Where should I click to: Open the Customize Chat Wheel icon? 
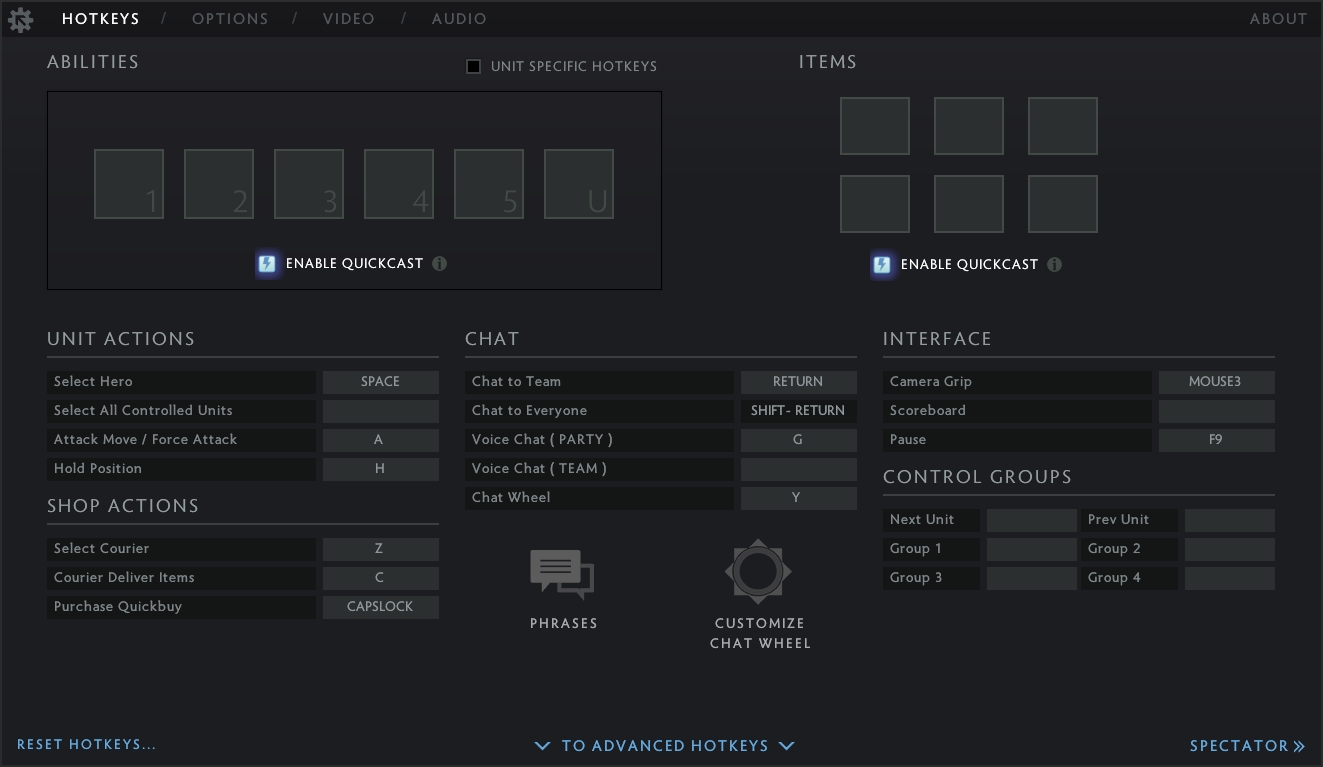click(758, 572)
